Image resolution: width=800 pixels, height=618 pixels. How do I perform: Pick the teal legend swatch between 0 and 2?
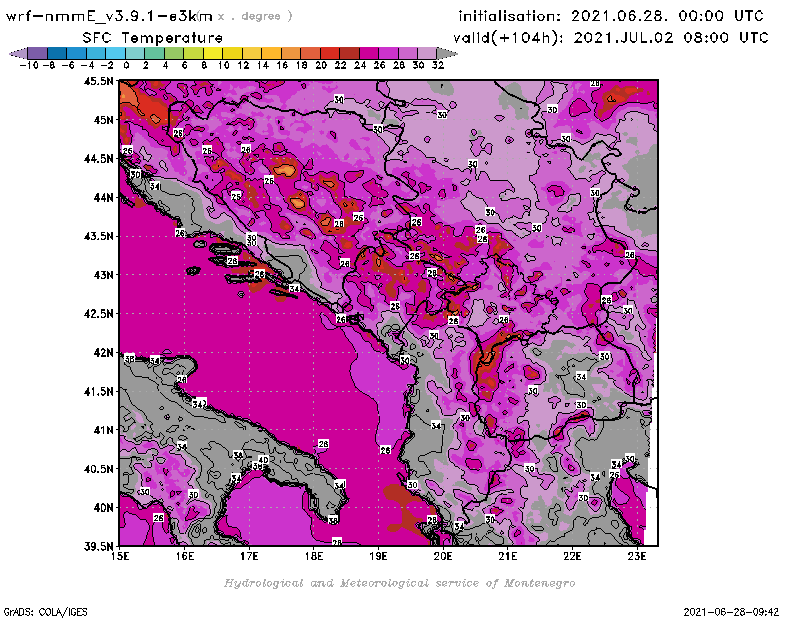coord(135,53)
